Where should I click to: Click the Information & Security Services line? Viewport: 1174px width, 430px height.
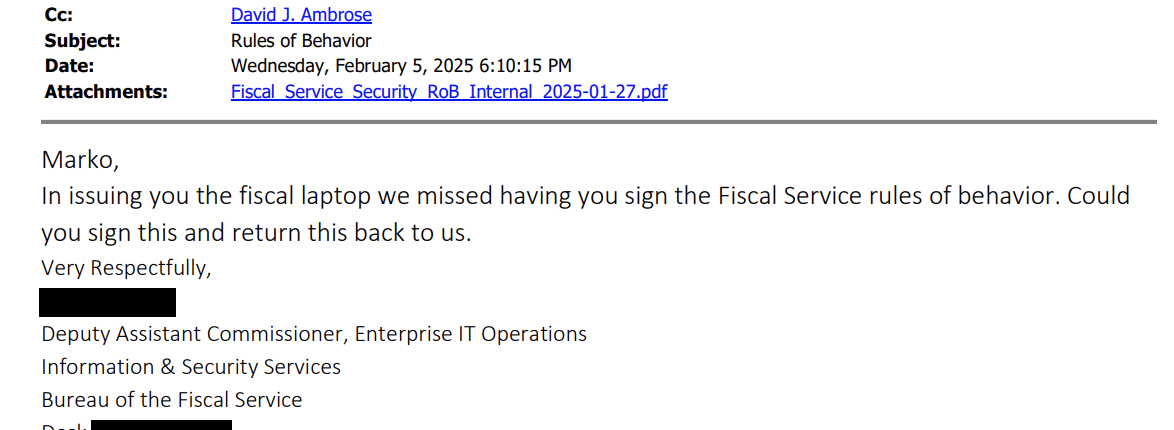191,367
